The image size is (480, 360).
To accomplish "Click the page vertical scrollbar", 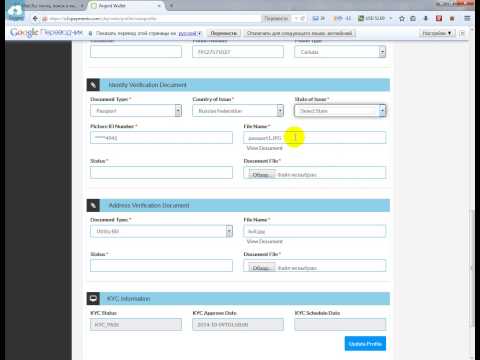I will (472, 267).
